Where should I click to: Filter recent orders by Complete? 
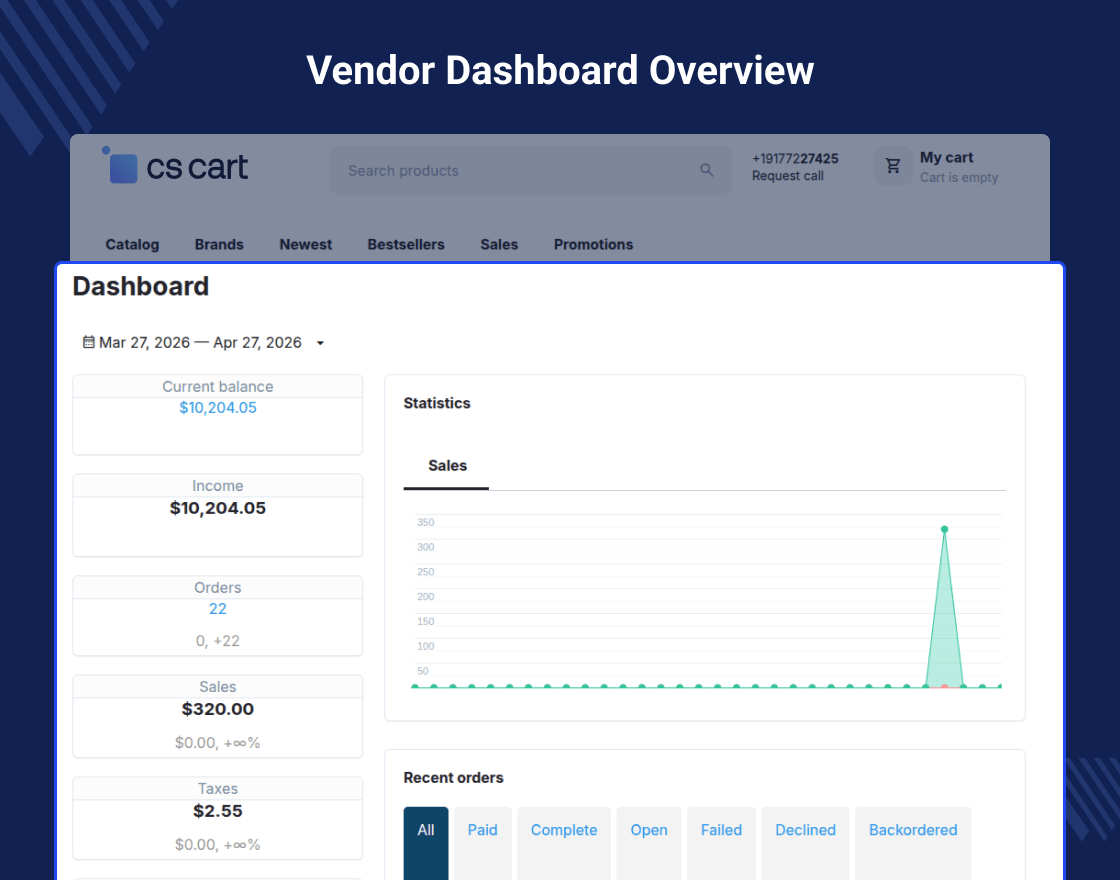point(564,843)
